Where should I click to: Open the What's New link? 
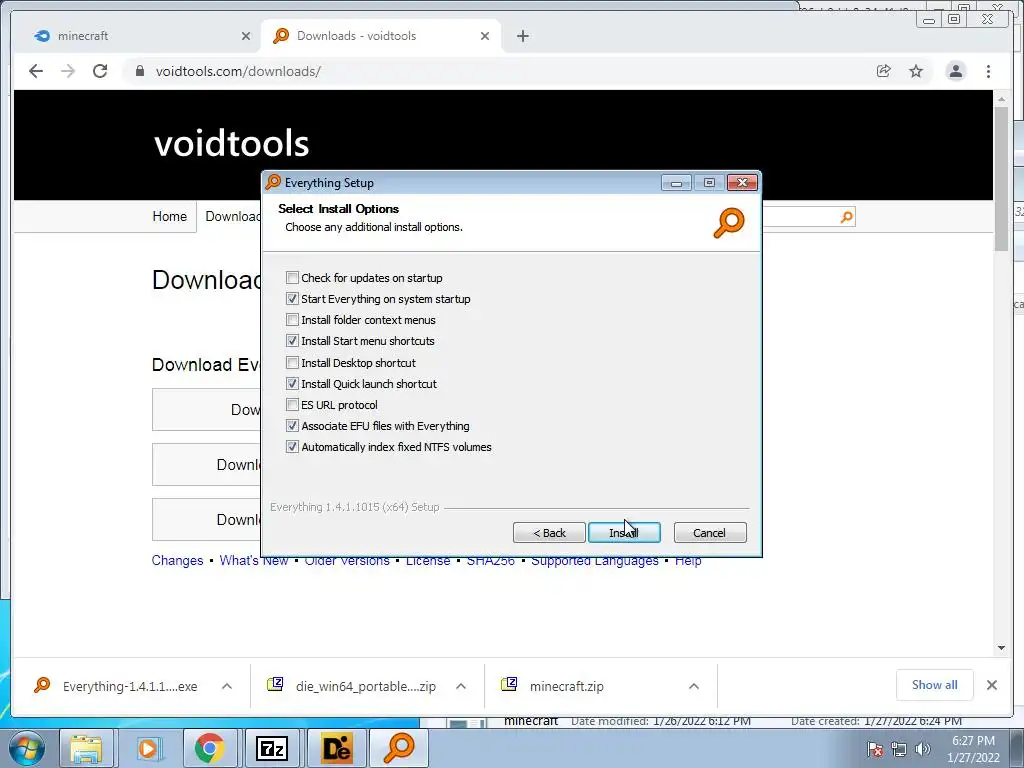(x=253, y=560)
